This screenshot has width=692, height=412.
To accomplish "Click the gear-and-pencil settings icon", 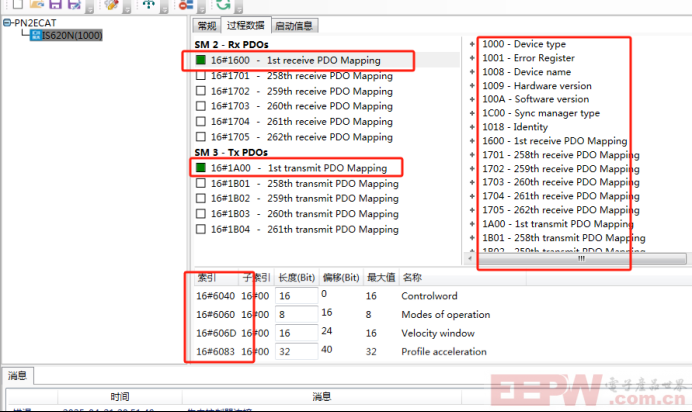I will click(x=112, y=4).
